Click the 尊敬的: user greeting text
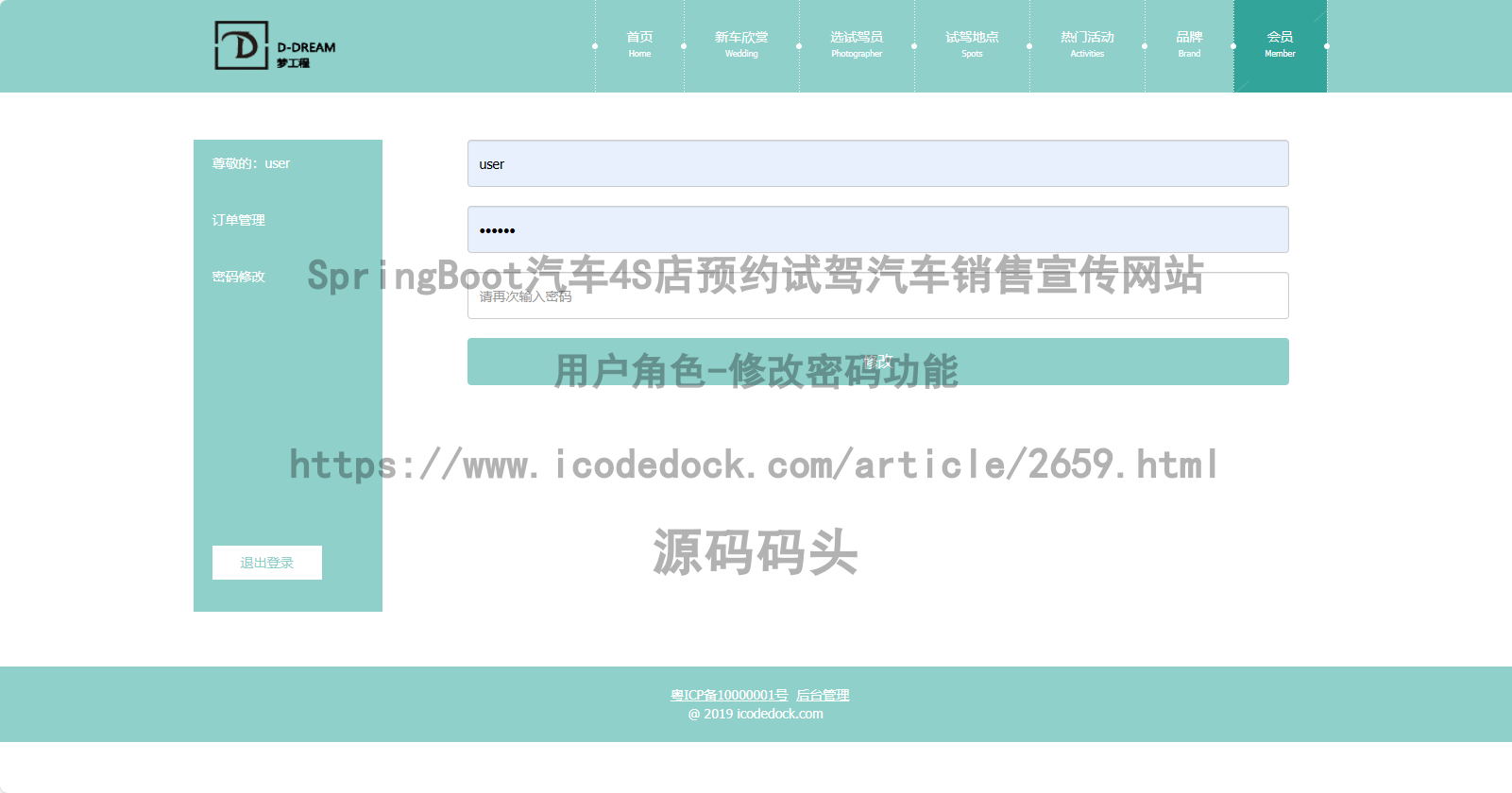 (x=250, y=163)
